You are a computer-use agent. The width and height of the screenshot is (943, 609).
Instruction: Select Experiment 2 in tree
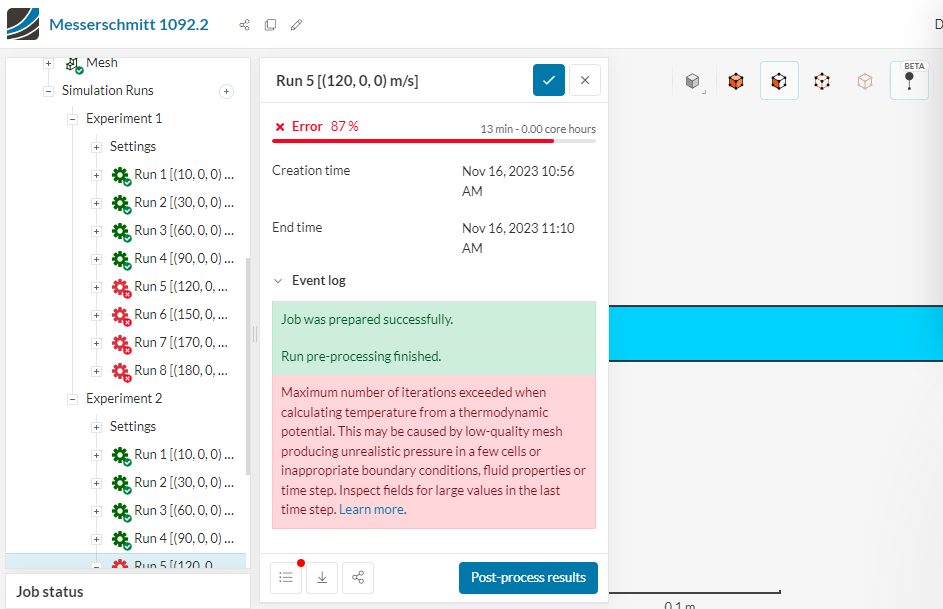124,399
